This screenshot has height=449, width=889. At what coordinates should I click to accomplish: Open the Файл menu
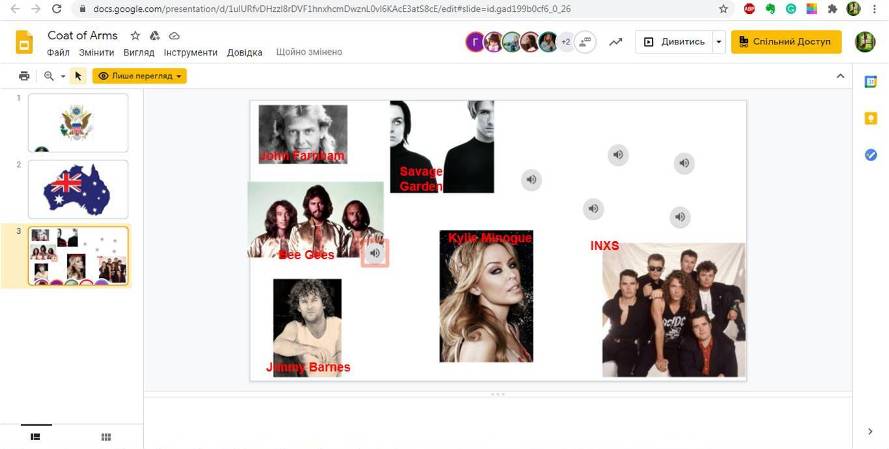[x=58, y=52]
